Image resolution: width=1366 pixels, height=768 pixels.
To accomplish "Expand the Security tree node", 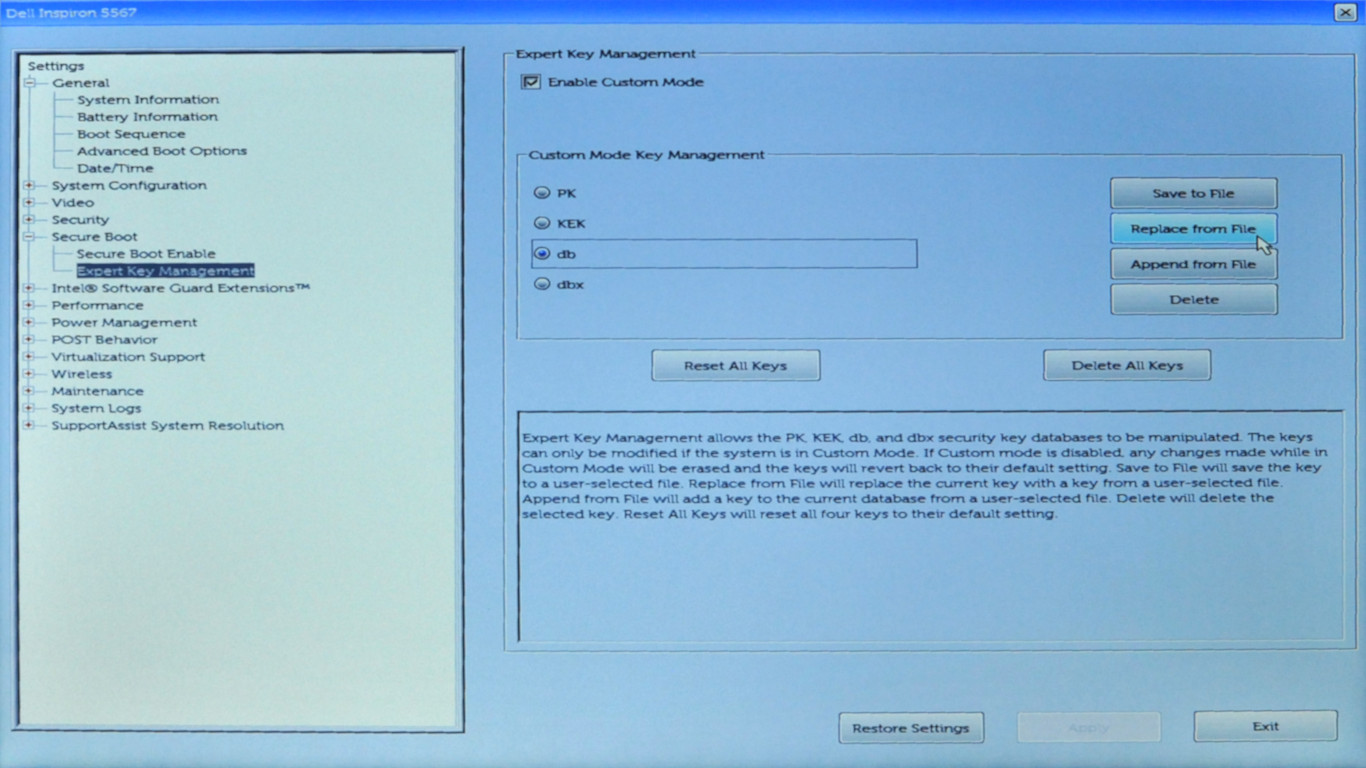I will [29, 219].
